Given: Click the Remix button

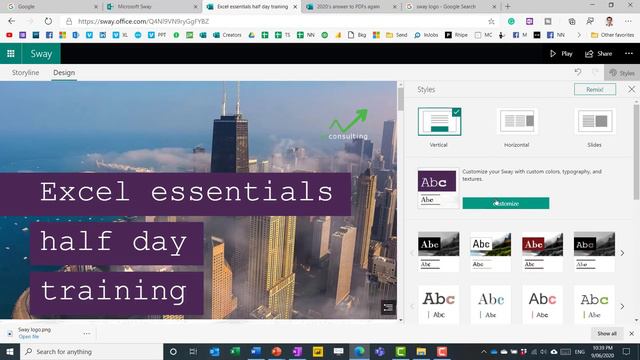Looking at the screenshot, I should 595,89.
